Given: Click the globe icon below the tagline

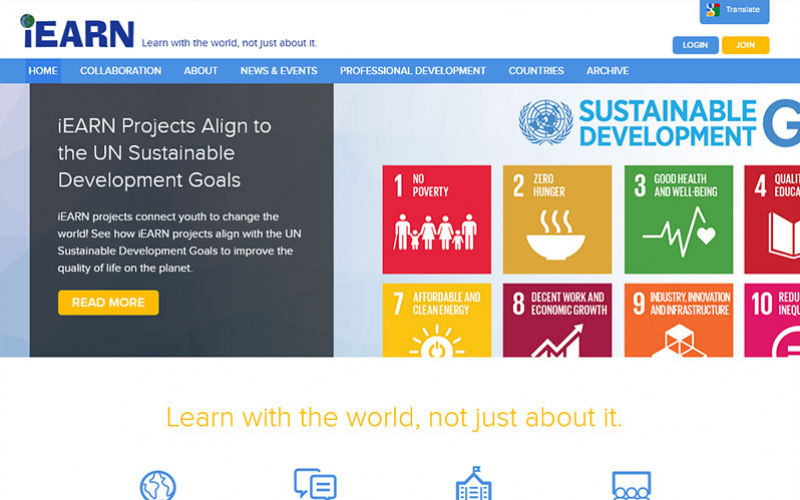Looking at the screenshot, I should point(158,485).
